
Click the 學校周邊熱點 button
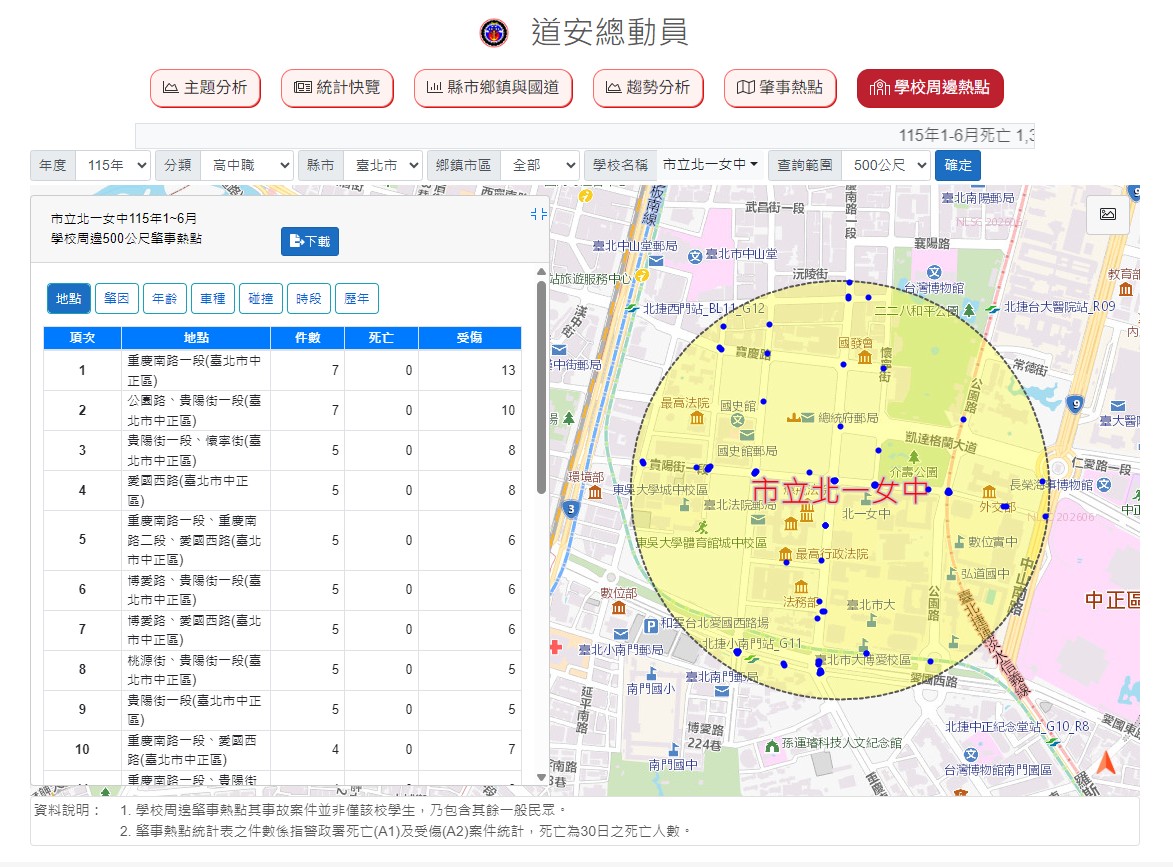pyautogui.click(x=930, y=88)
